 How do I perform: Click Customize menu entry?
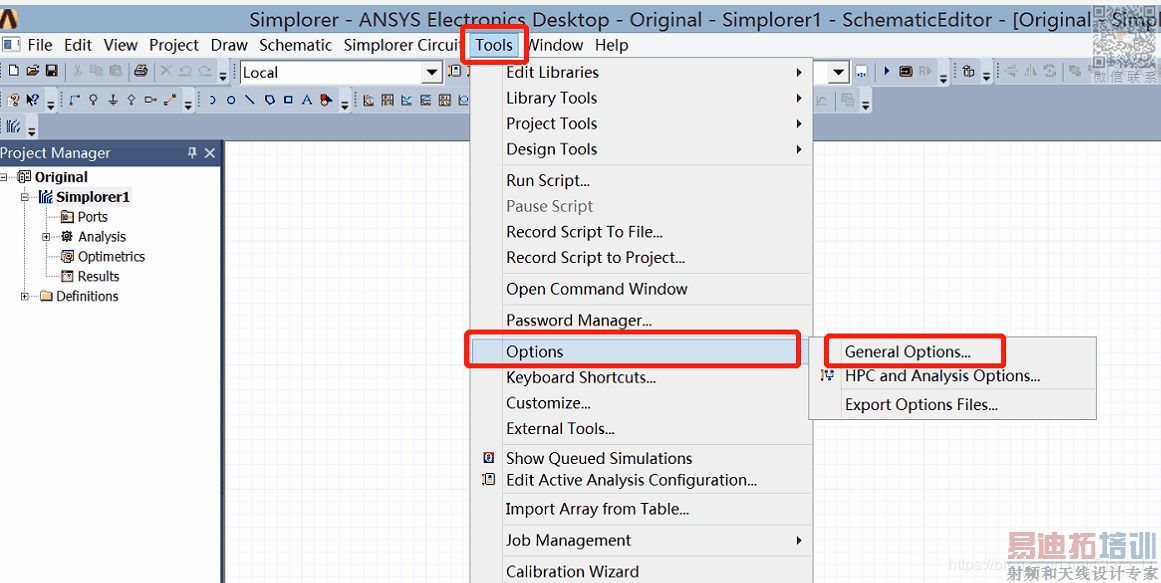point(548,403)
